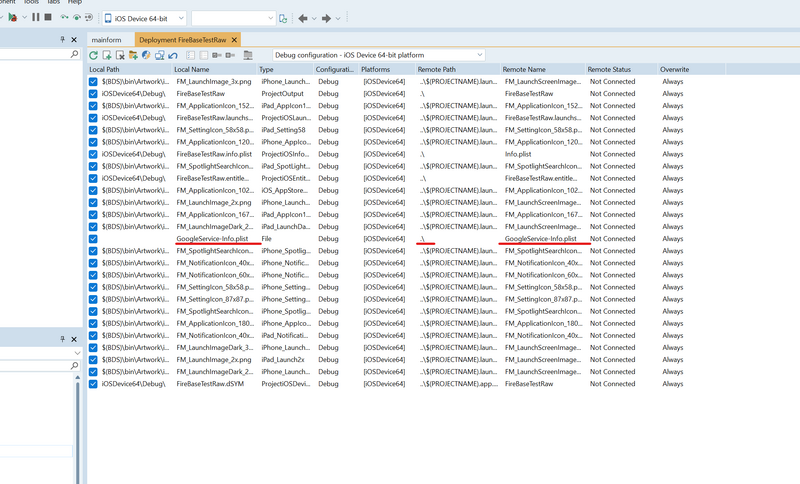Screen dimensions: 800x484
Task: Expand forward navigation history dropdown arrow
Action: [338, 18]
